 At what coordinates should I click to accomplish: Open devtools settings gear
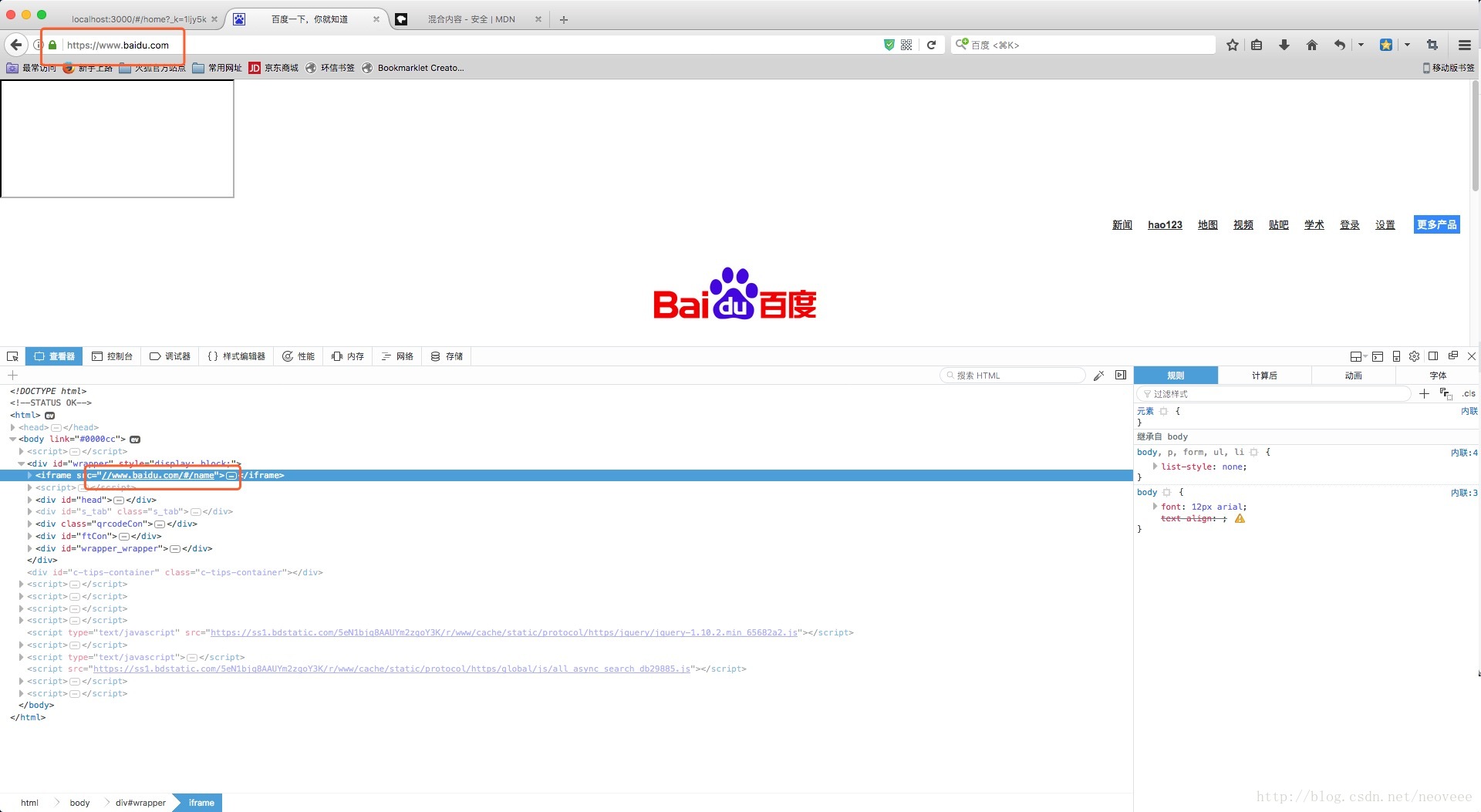point(1414,356)
